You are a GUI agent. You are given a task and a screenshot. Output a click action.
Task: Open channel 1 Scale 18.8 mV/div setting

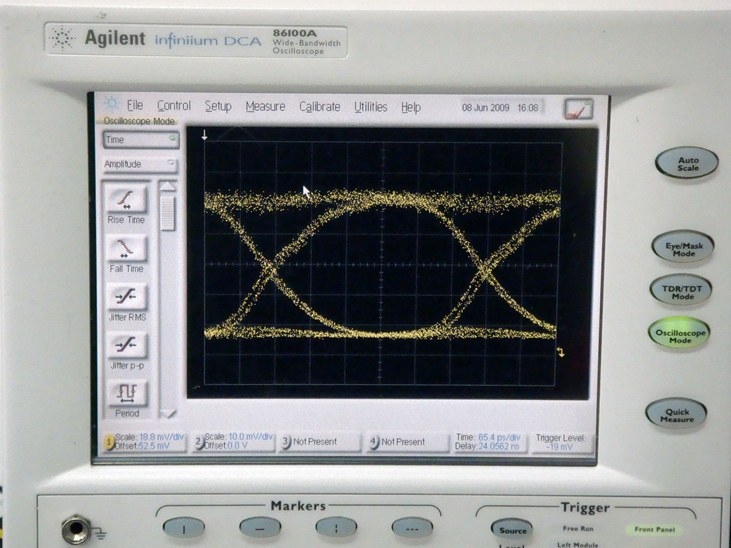pyautogui.click(x=150, y=437)
